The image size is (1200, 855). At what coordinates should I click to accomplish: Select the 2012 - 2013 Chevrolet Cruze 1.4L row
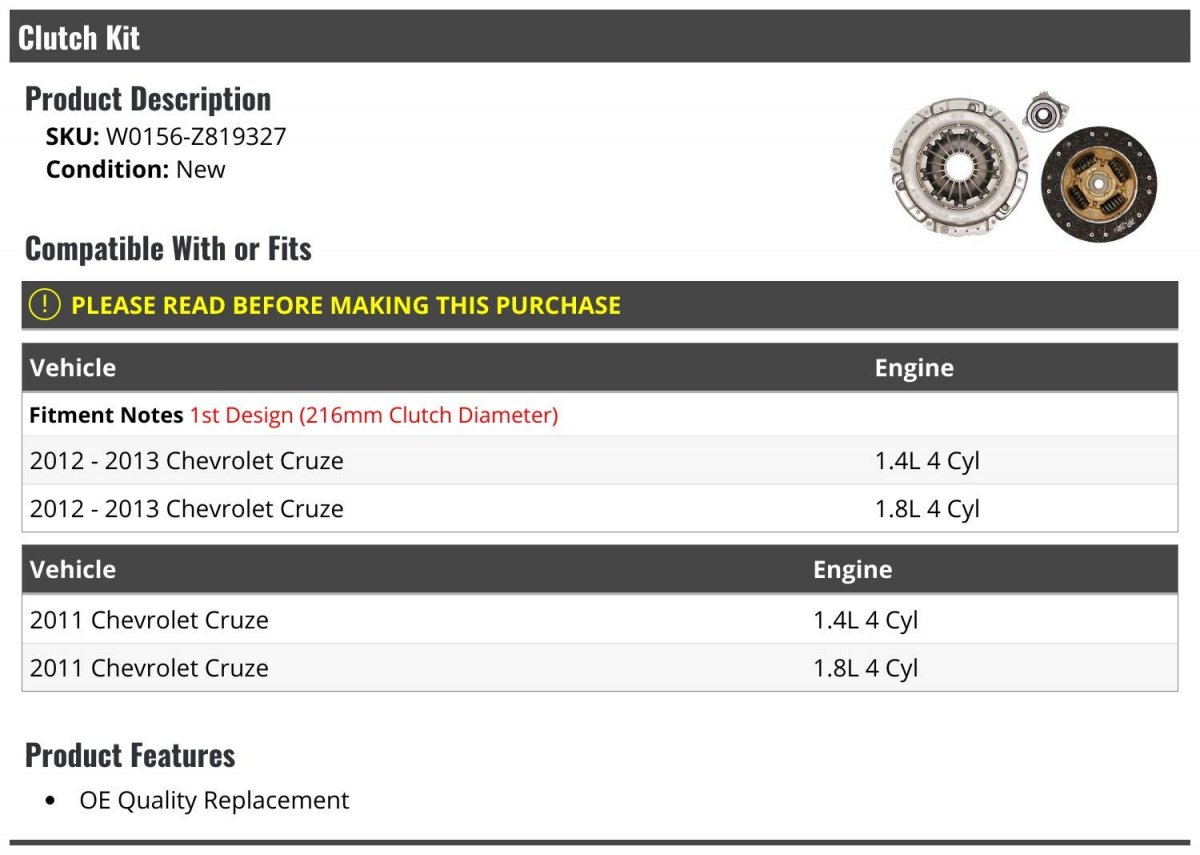(x=187, y=461)
